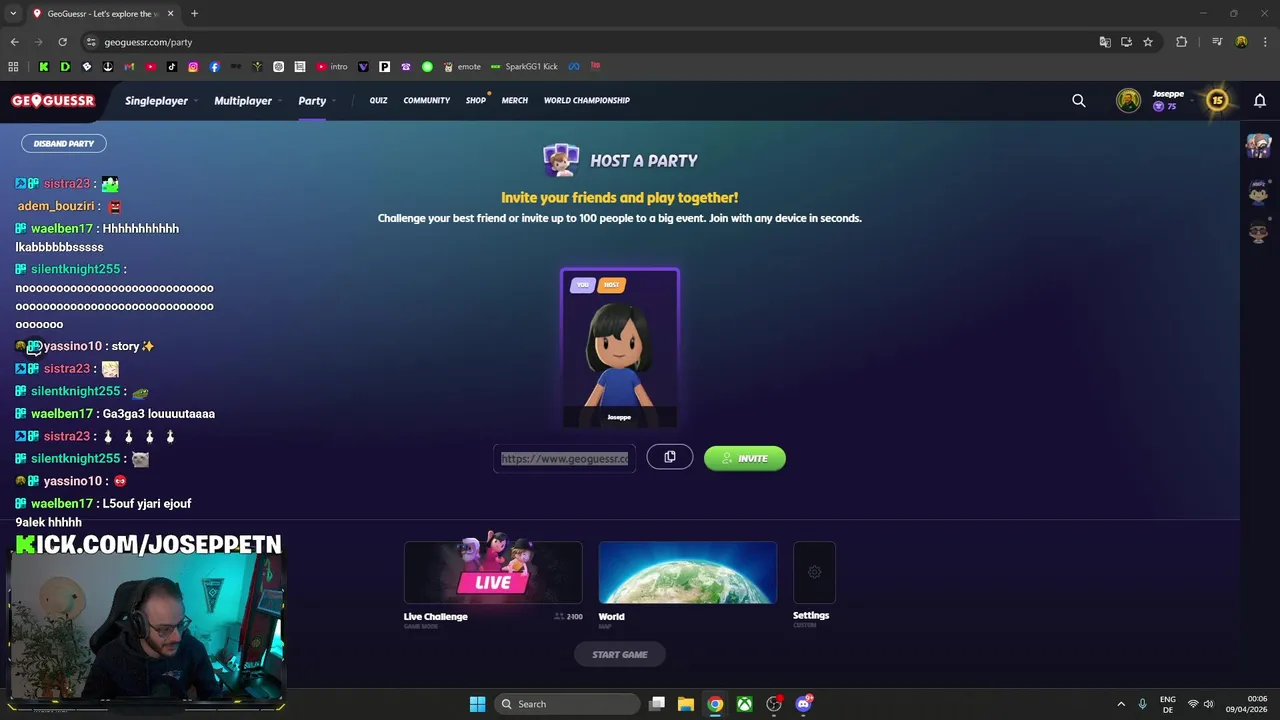1280x720 pixels.
Task: Open the first friend avatar in sidebar
Action: pos(1258,146)
